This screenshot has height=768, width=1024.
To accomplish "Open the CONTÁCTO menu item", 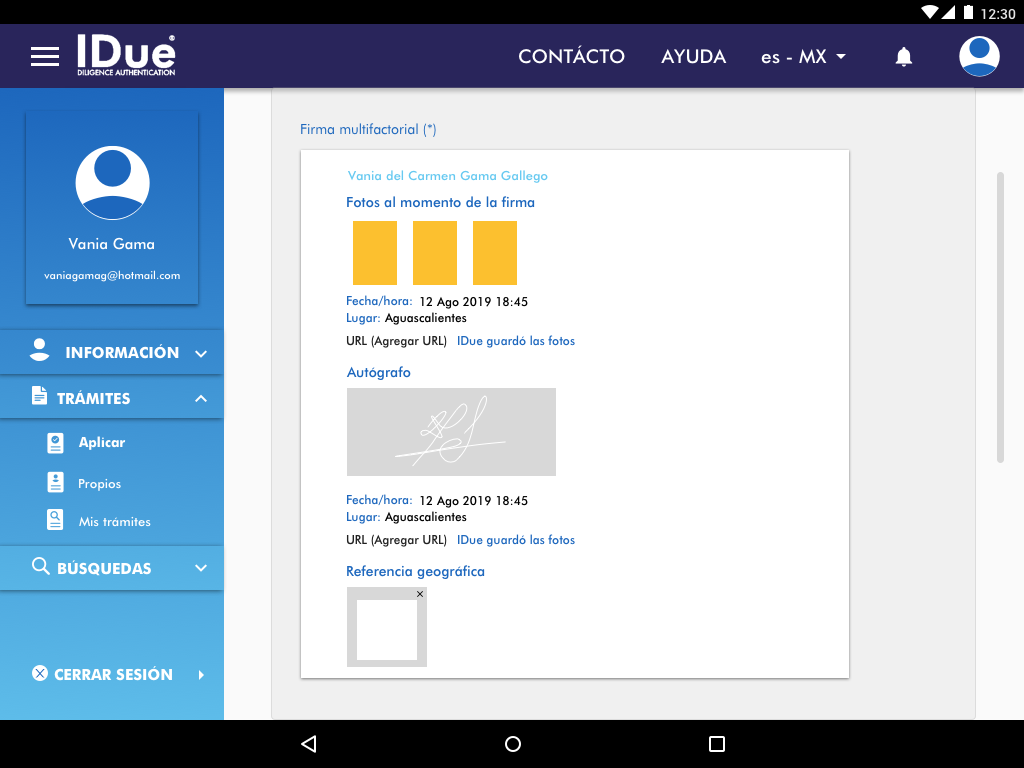I will 571,57.
